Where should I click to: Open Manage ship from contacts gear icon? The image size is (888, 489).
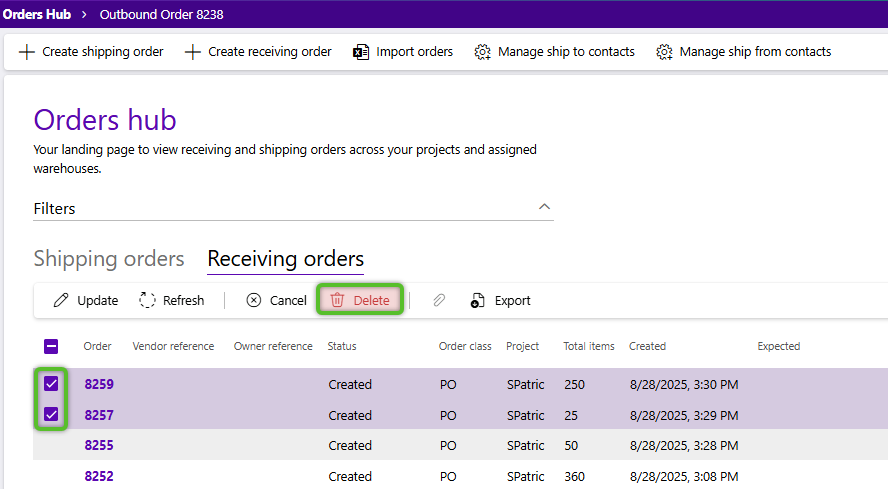tap(664, 52)
